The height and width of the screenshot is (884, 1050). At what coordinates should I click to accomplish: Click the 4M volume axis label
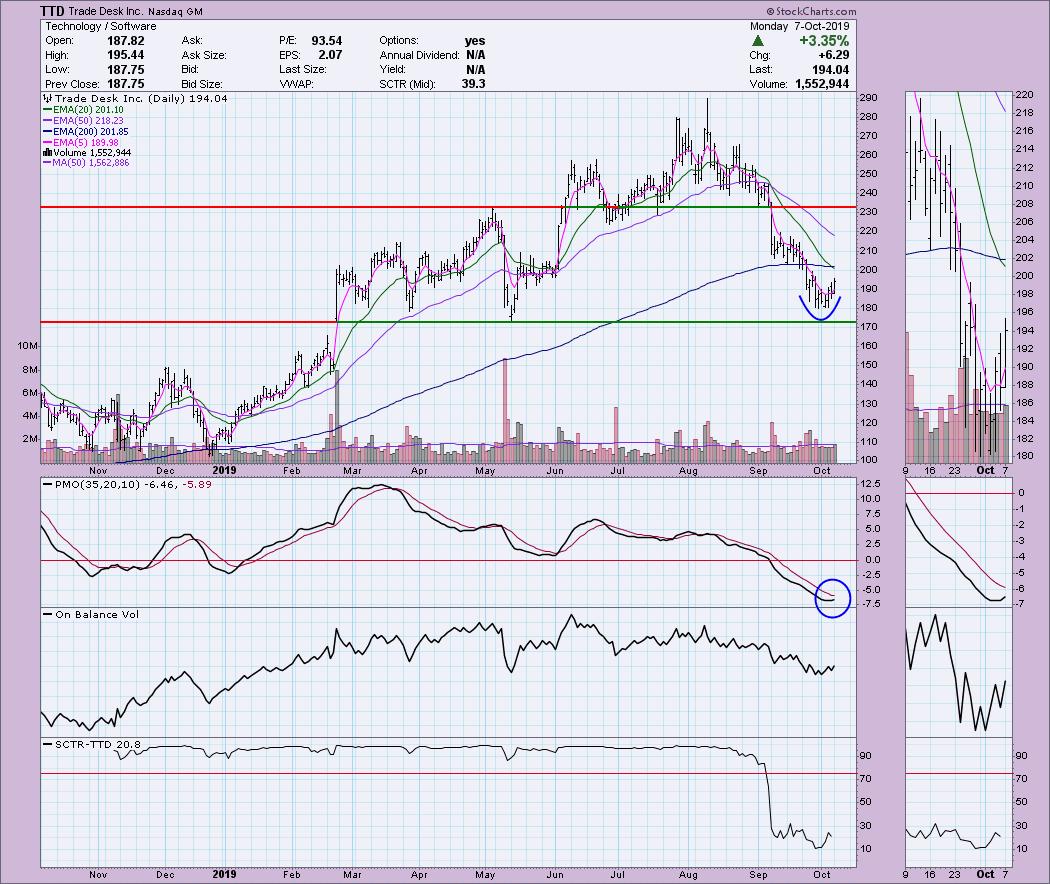[30, 416]
